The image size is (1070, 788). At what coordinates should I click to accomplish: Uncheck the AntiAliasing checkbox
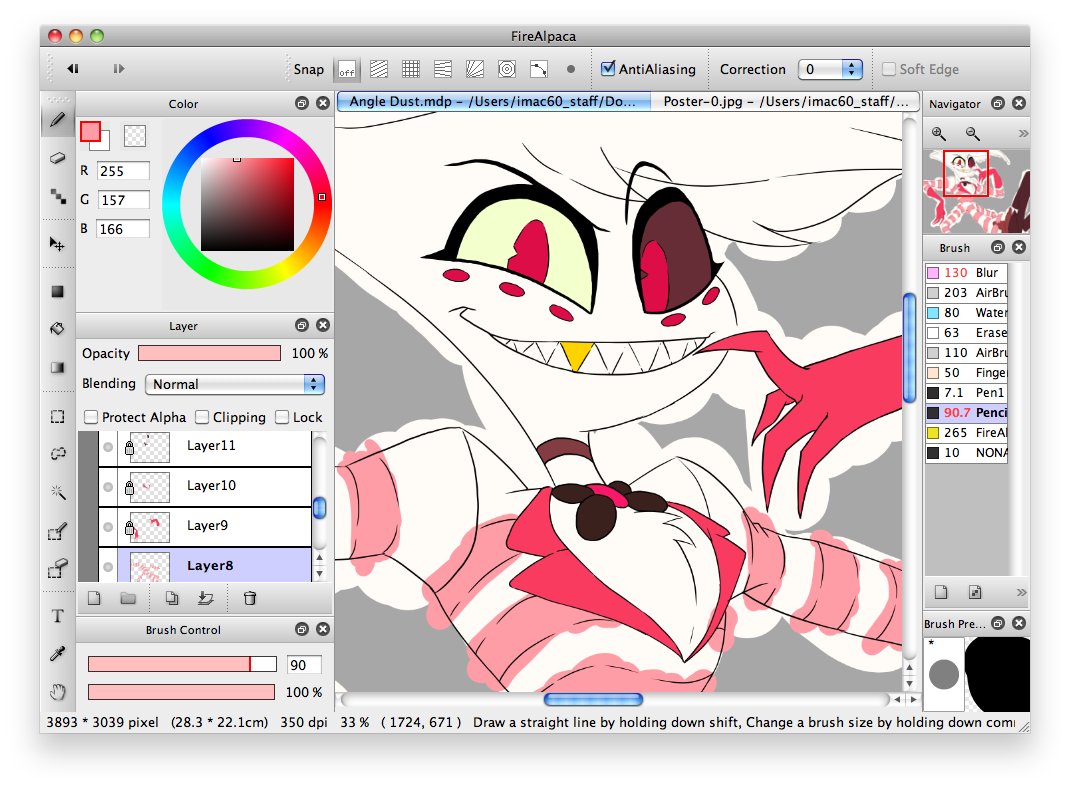click(608, 68)
